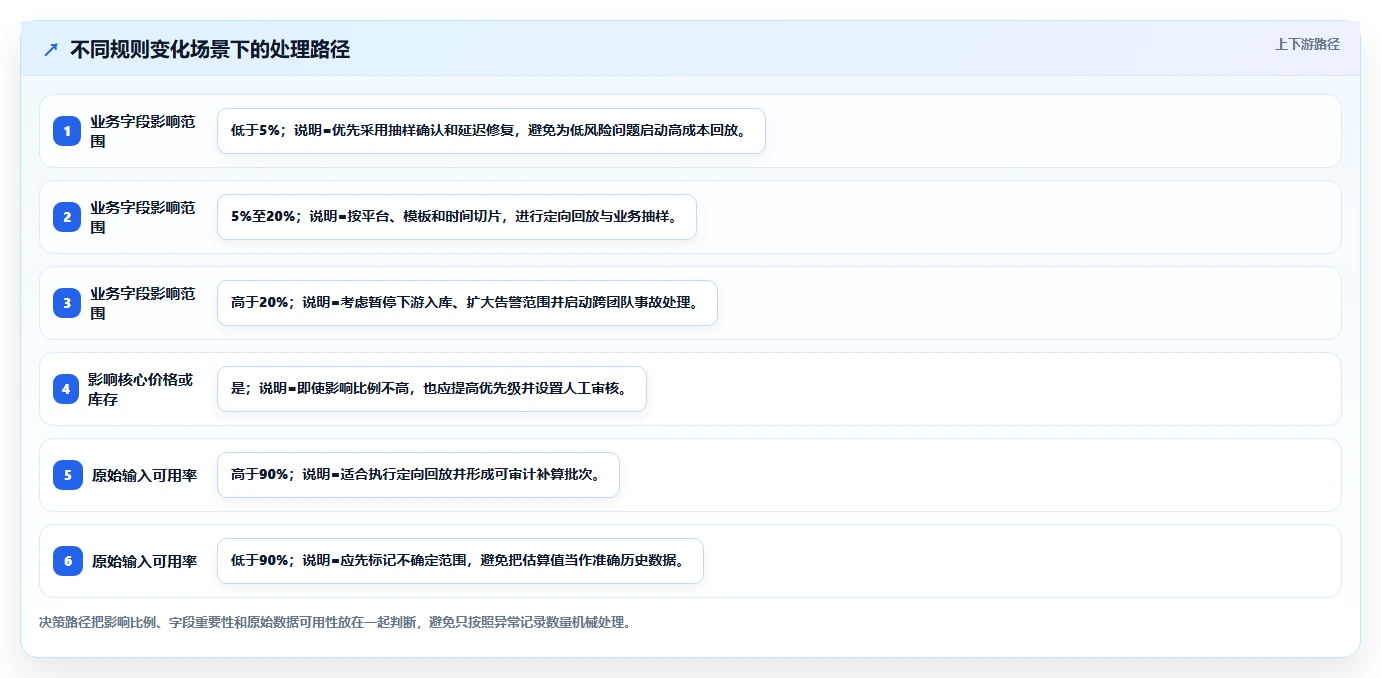
Task: Click the 业务字段影响范围 label in row 2
Action: (x=143, y=217)
